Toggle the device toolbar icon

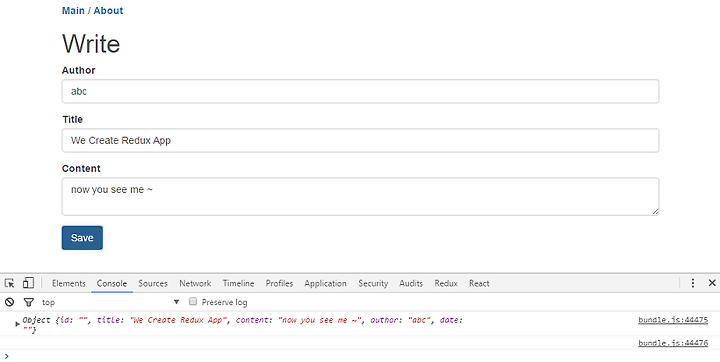[28, 283]
